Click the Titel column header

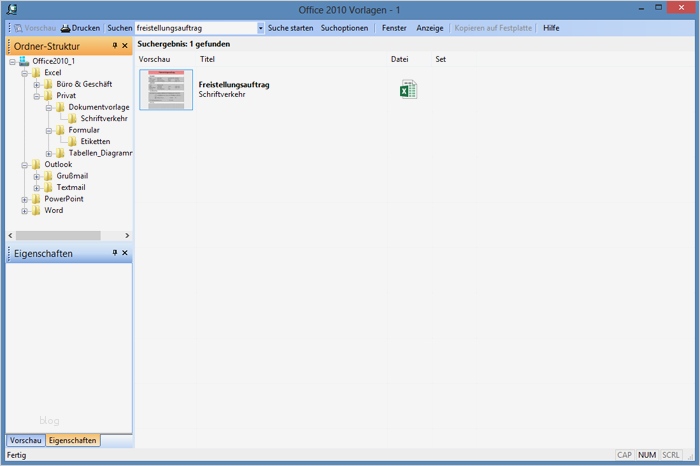[207, 59]
